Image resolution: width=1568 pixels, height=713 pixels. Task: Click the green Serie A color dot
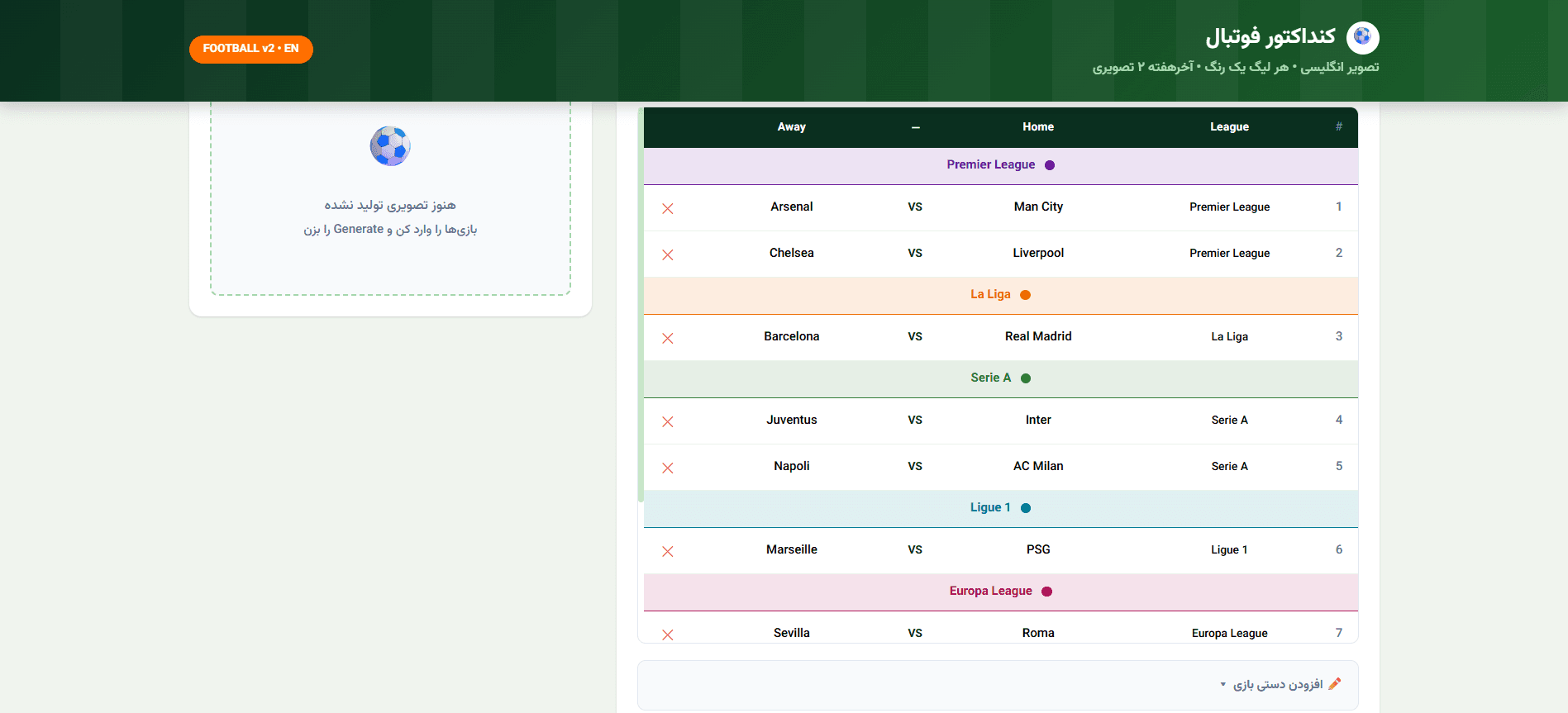click(1026, 378)
